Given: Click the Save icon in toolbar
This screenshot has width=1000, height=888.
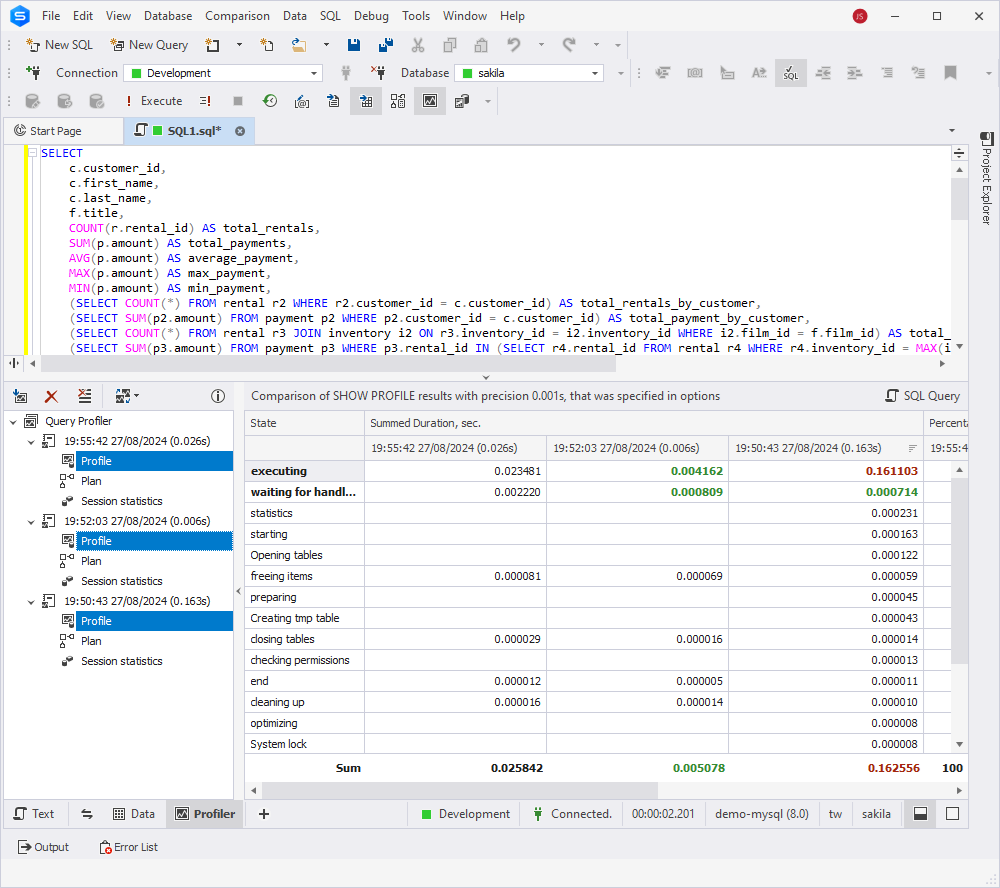Looking at the screenshot, I should coord(353,45).
